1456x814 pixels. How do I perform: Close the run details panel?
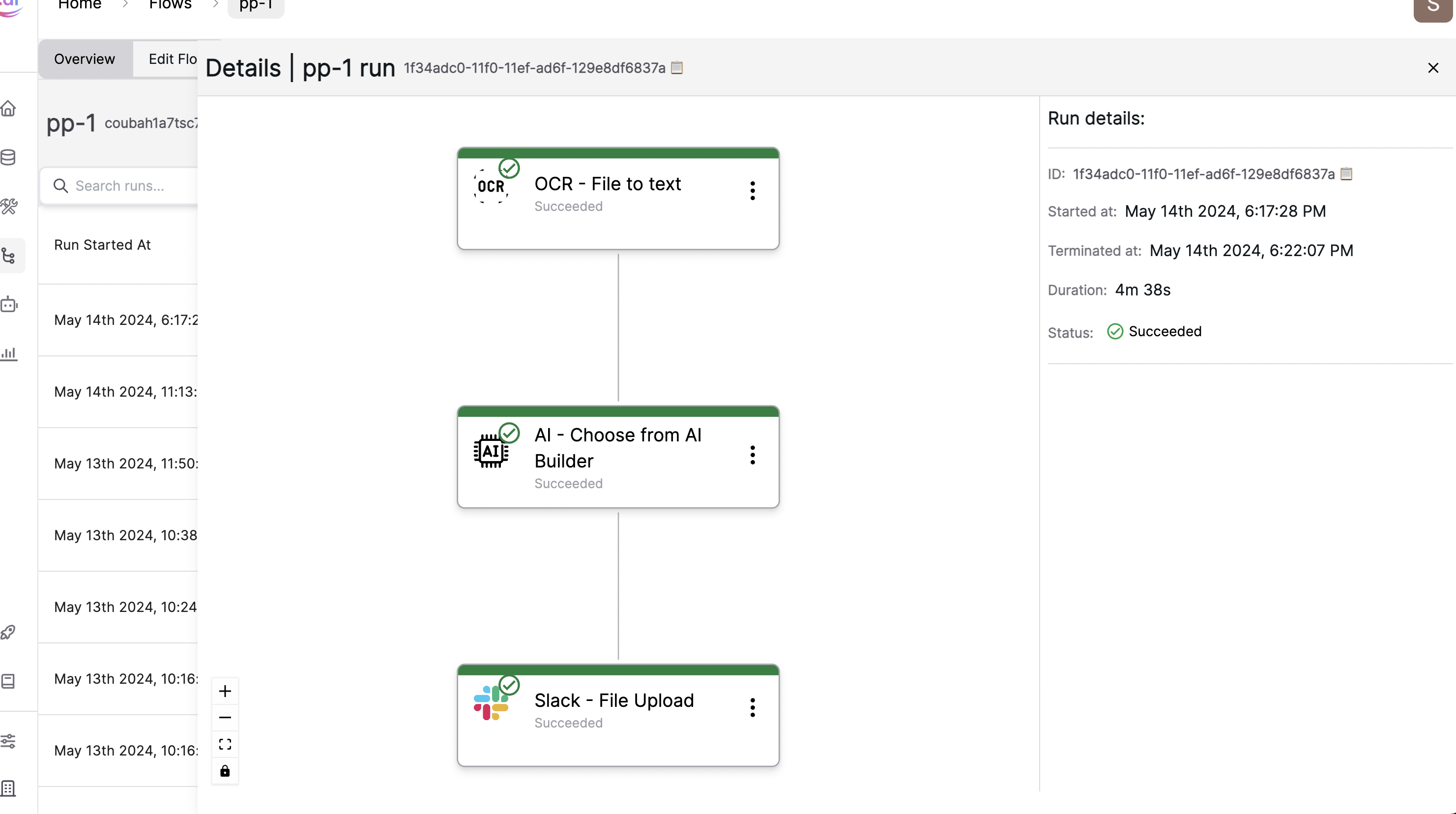tap(1433, 68)
